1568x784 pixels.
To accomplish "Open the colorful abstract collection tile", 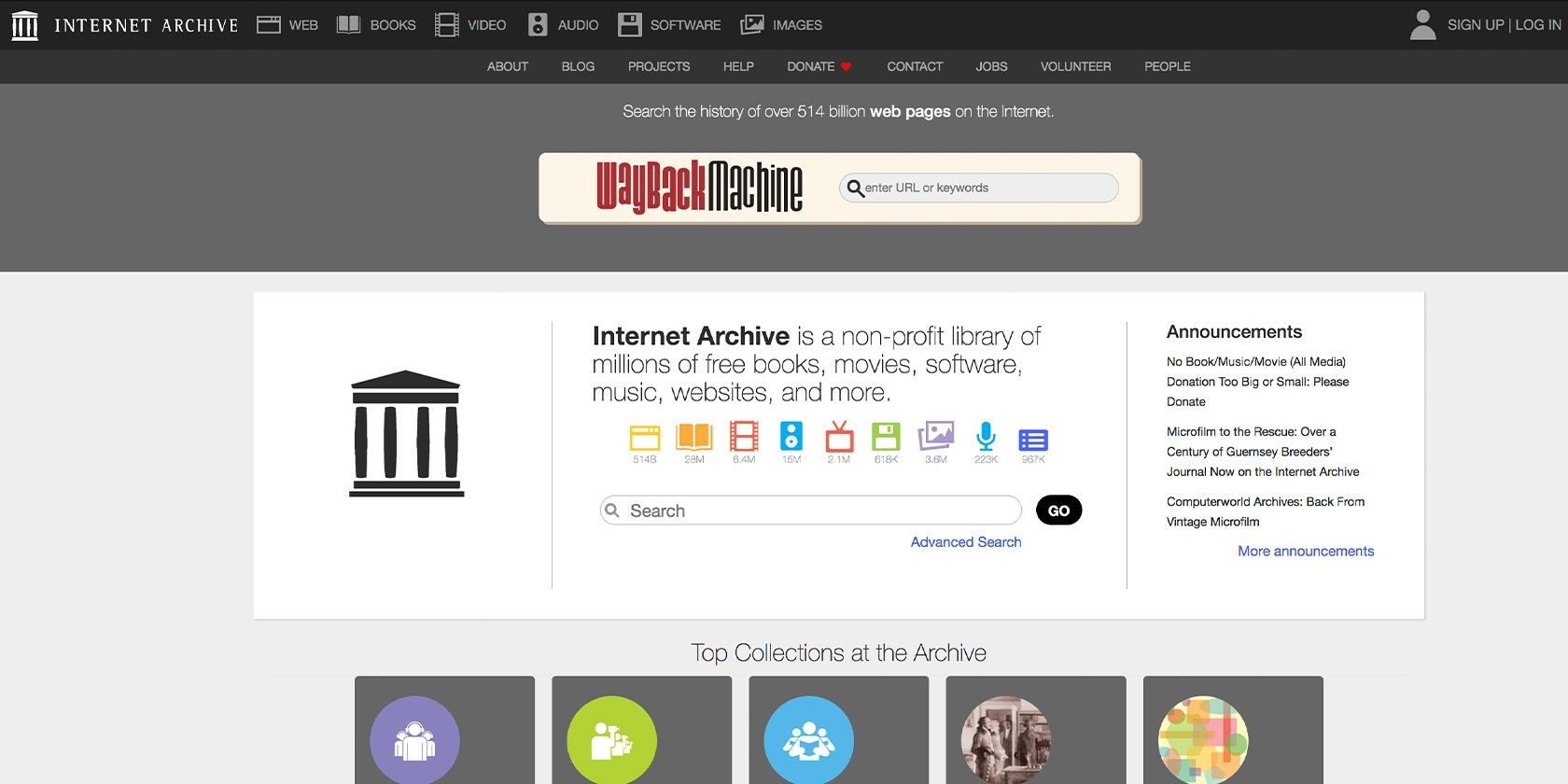I will (1233, 730).
